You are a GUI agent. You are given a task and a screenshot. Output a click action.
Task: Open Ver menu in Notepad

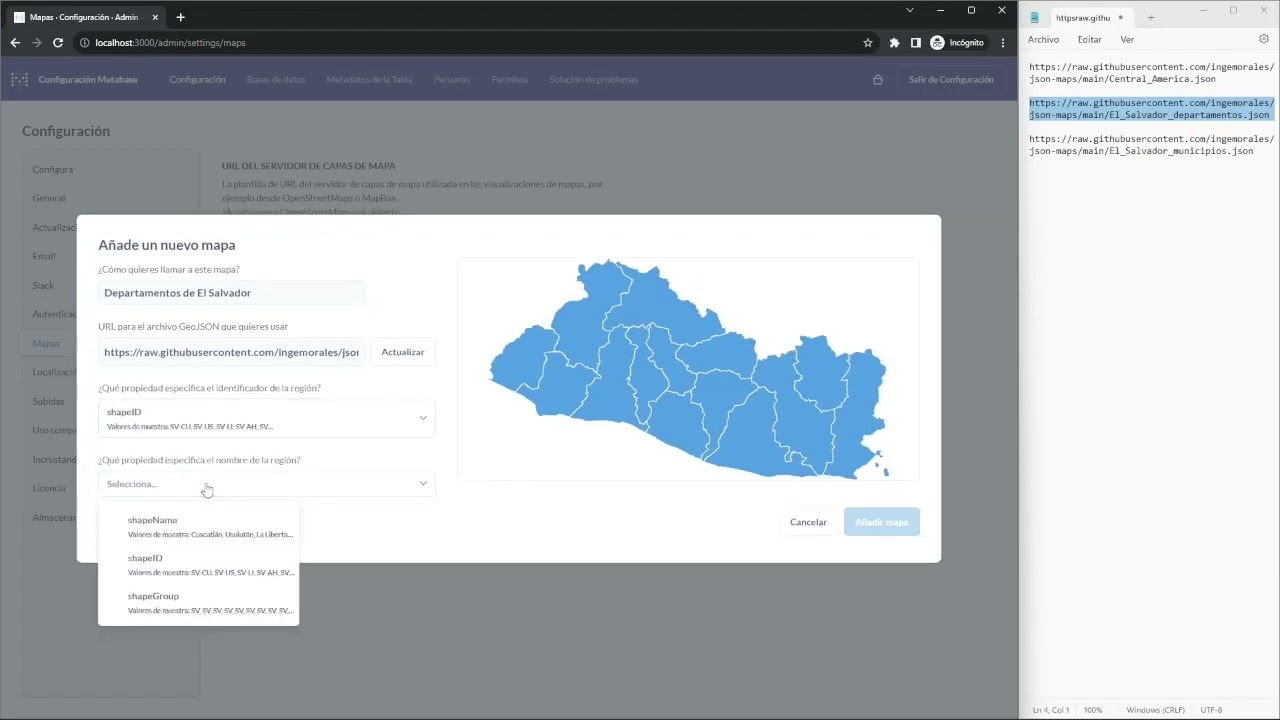tap(1127, 40)
